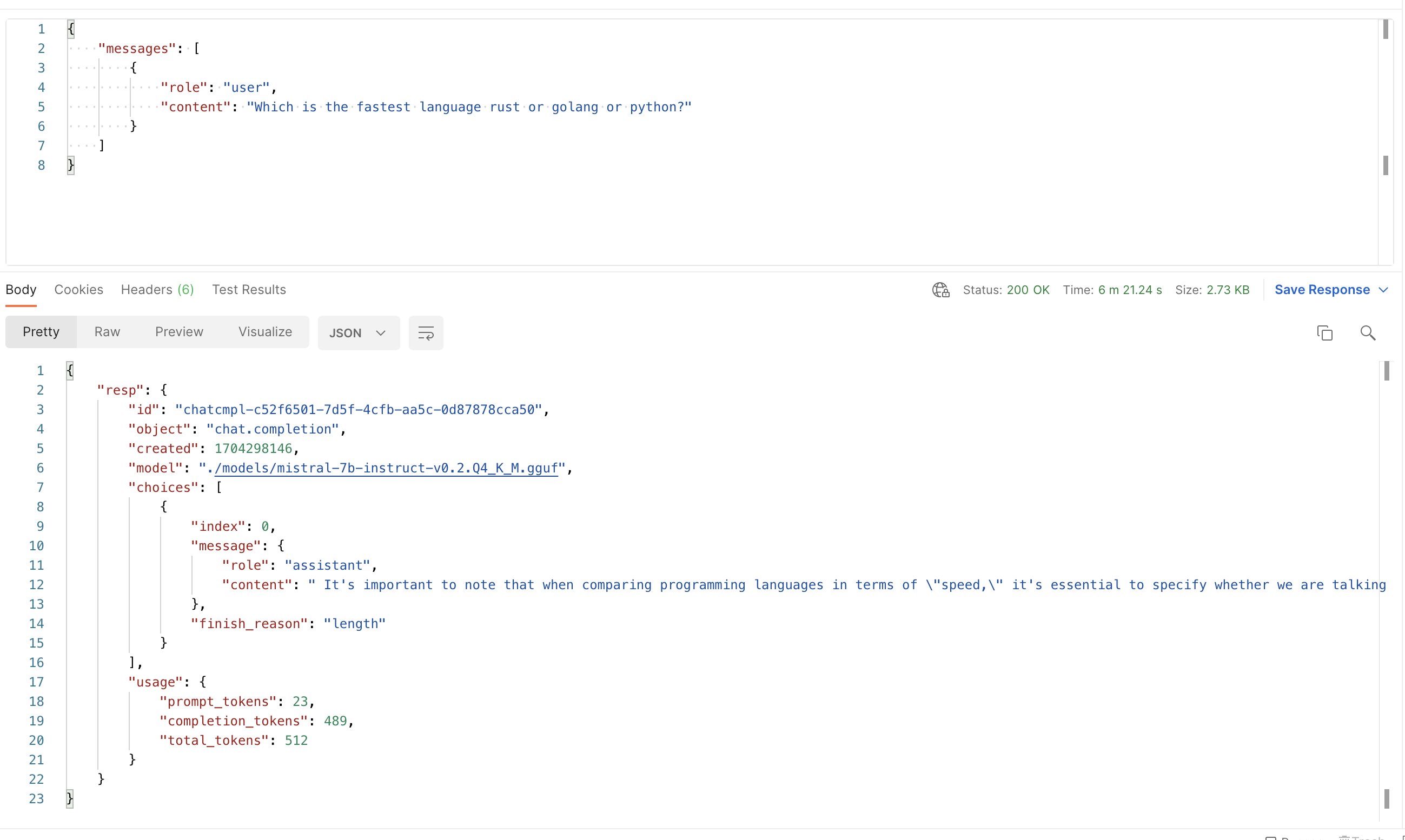
Task: Open the mistral-7b model path link
Action: pyautogui.click(x=386, y=468)
